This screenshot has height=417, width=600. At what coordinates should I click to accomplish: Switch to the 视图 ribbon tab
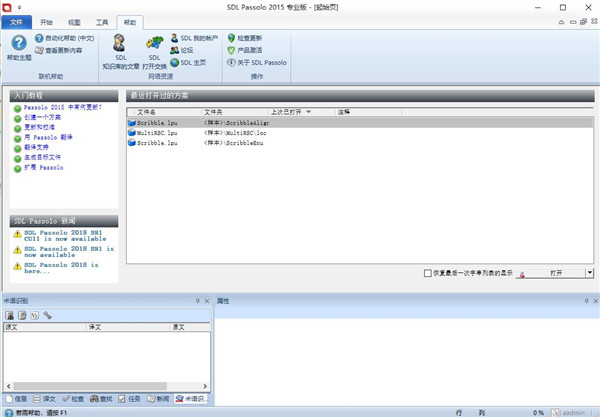(74, 22)
